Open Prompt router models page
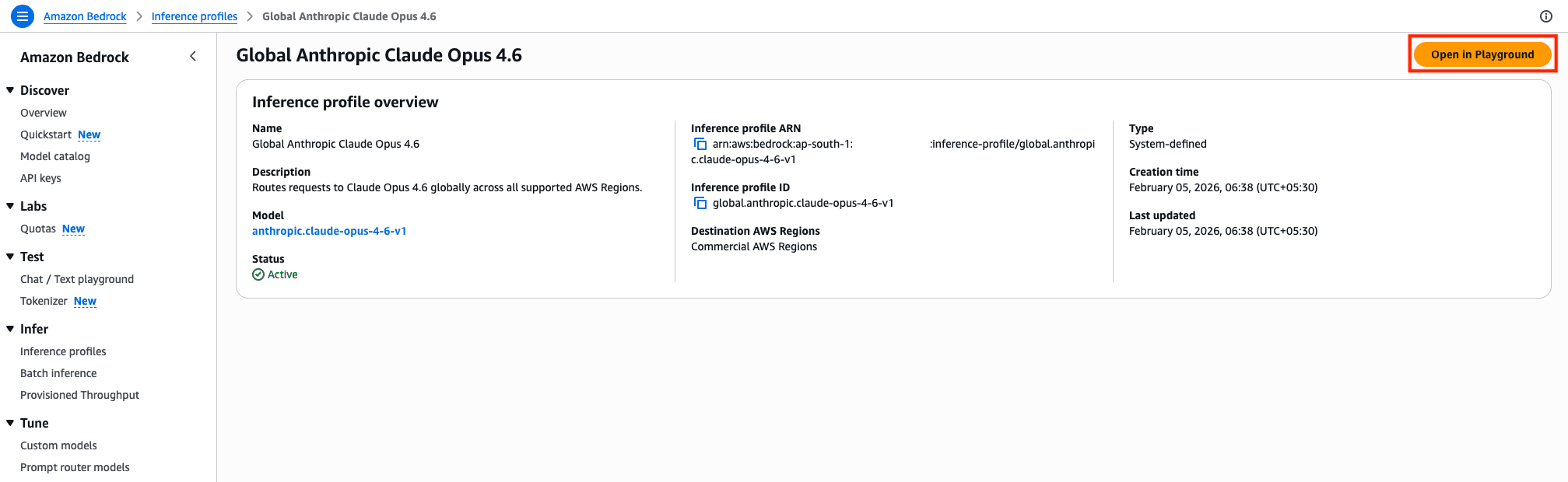This screenshot has width=1568, height=482. (x=75, y=467)
